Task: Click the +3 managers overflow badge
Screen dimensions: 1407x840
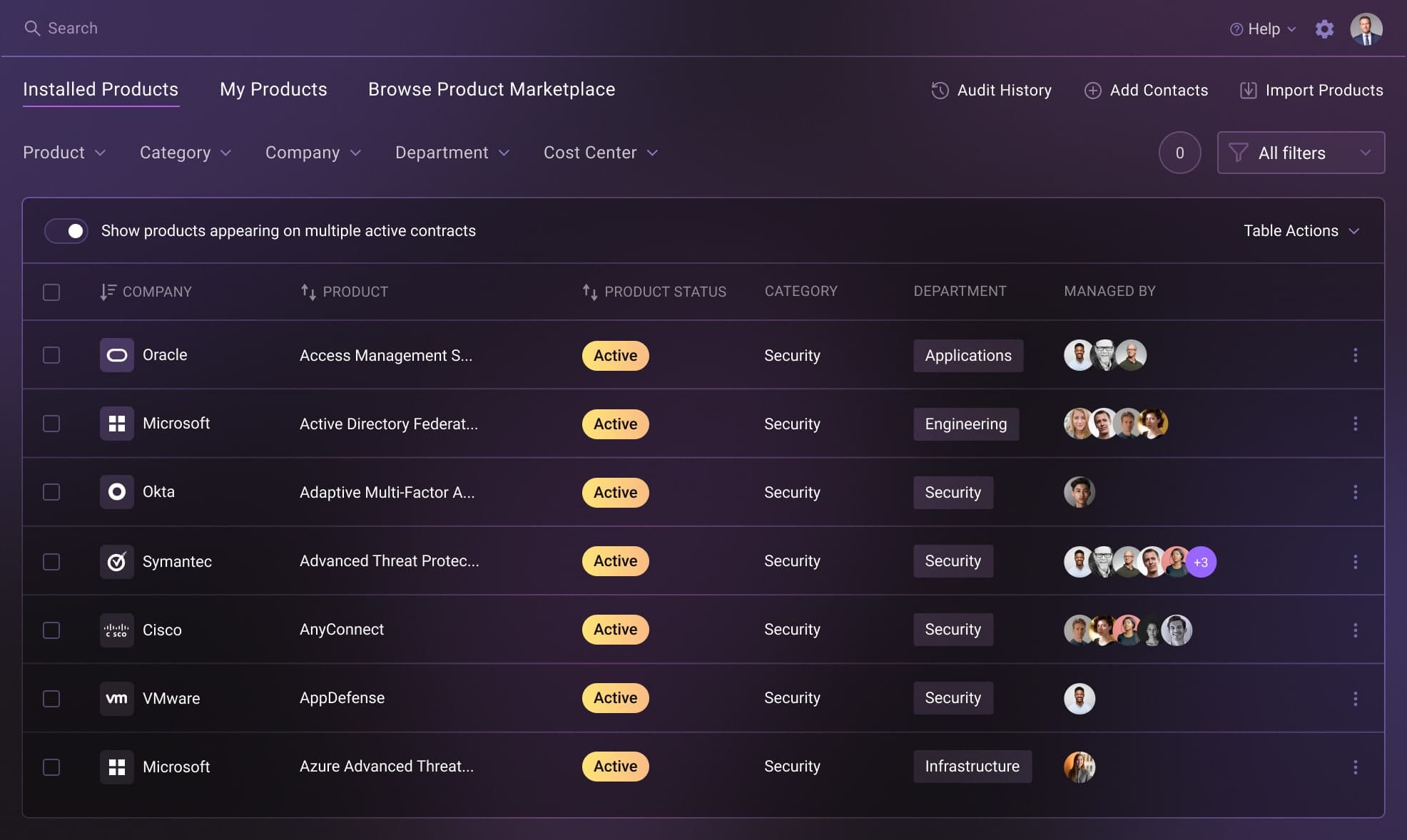Action: point(1201,562)
